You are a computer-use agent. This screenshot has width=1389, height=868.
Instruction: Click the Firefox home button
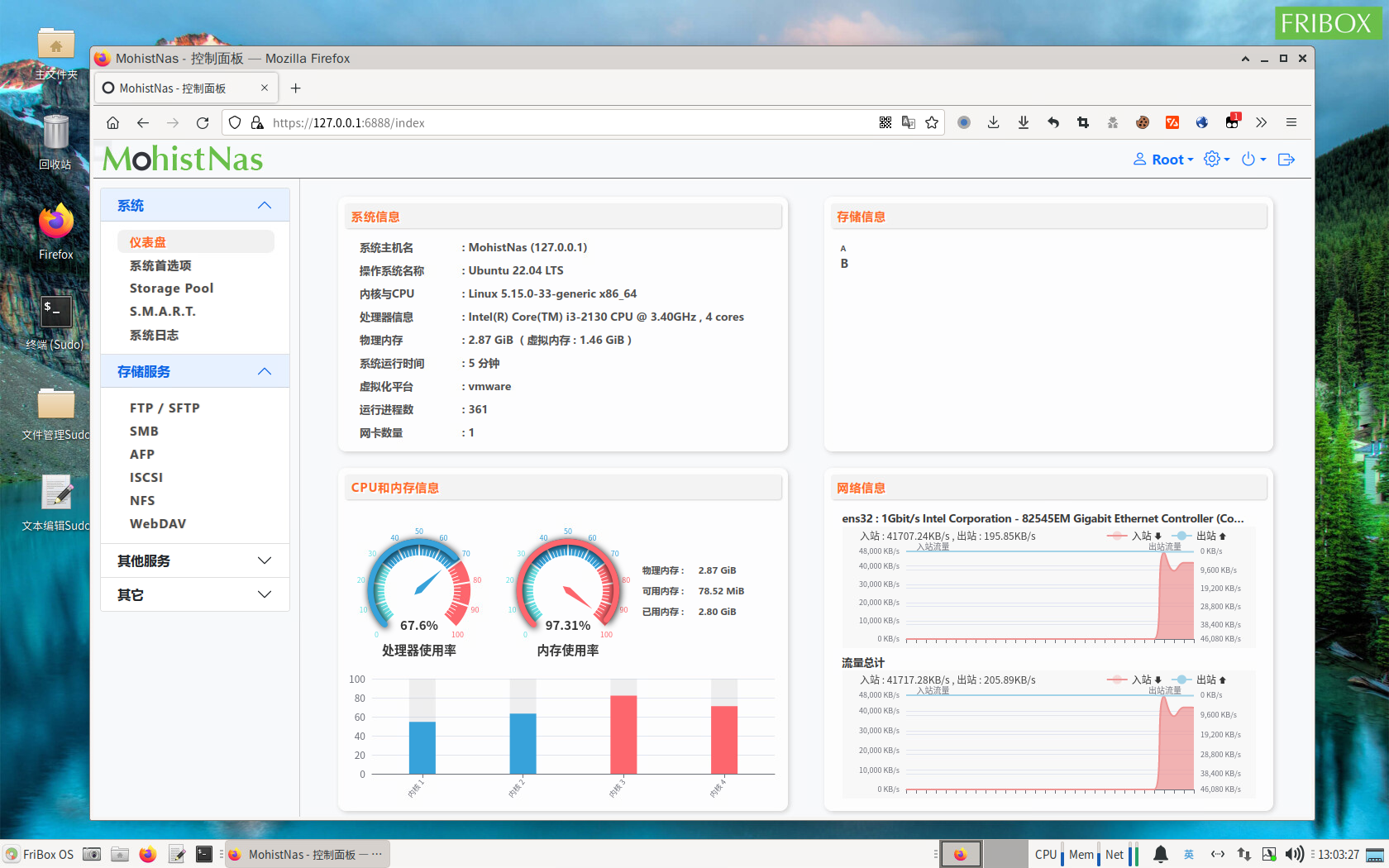113,122
